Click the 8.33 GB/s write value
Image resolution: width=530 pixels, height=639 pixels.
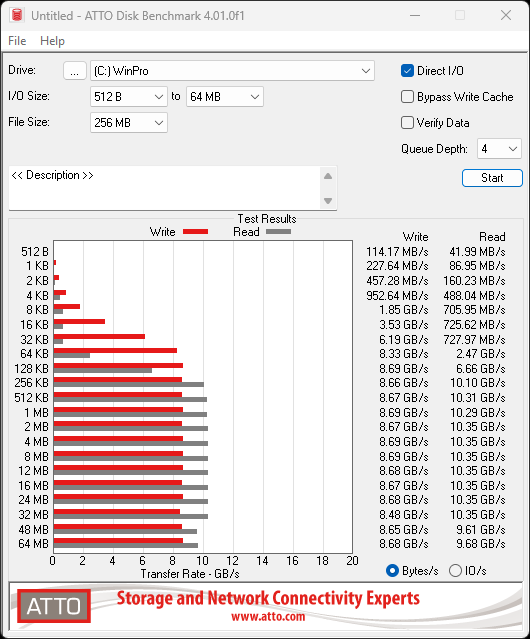[404, 354]
